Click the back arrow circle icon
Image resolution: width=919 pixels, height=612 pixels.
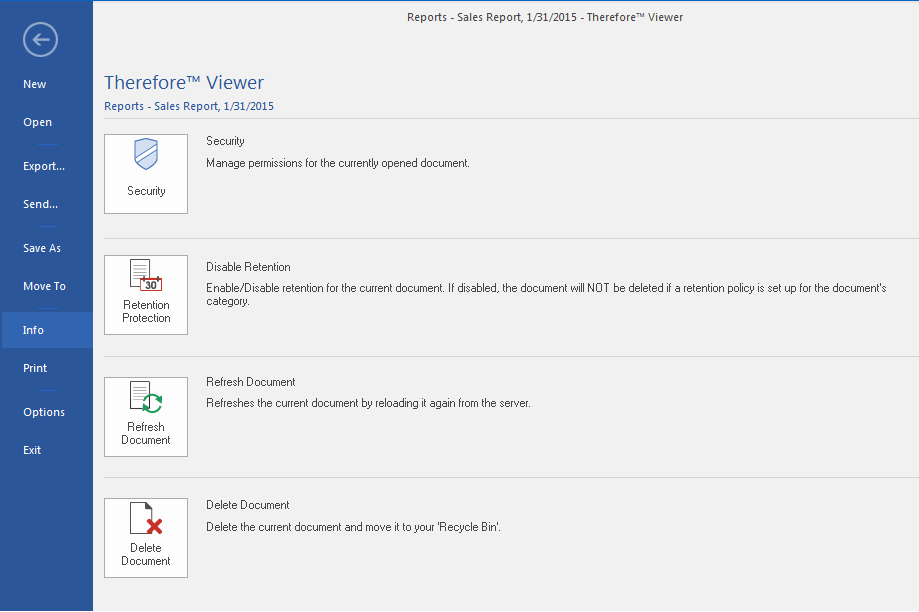[x=40, y=40]
